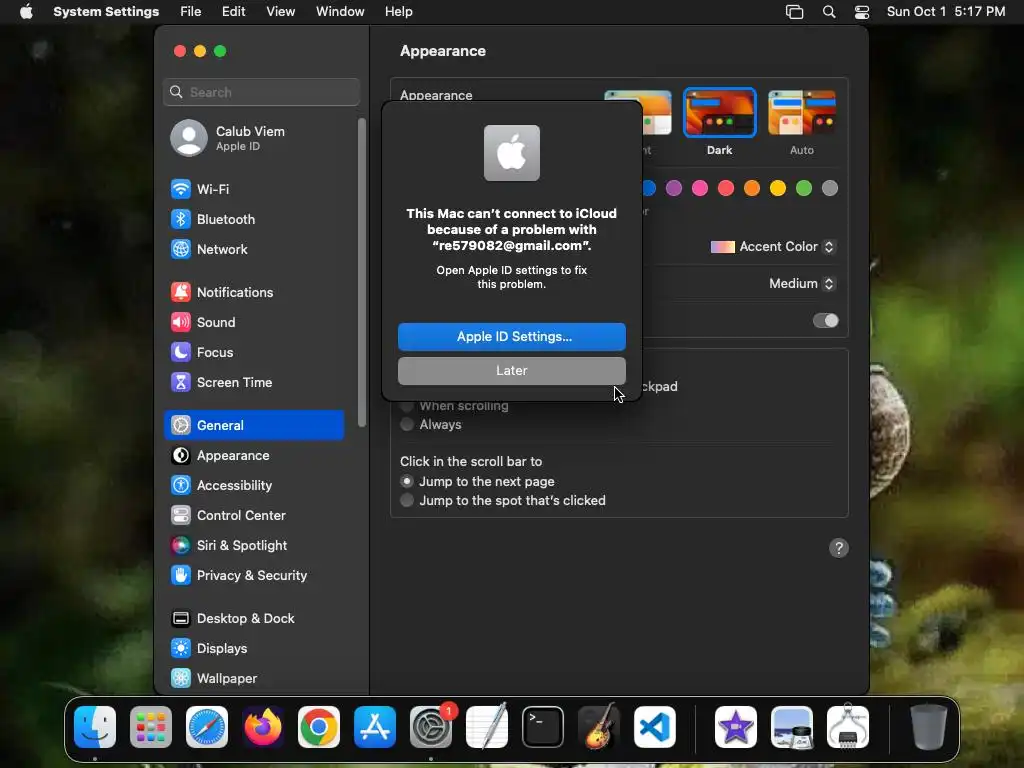Click the help question mark button

click(839, 548)
